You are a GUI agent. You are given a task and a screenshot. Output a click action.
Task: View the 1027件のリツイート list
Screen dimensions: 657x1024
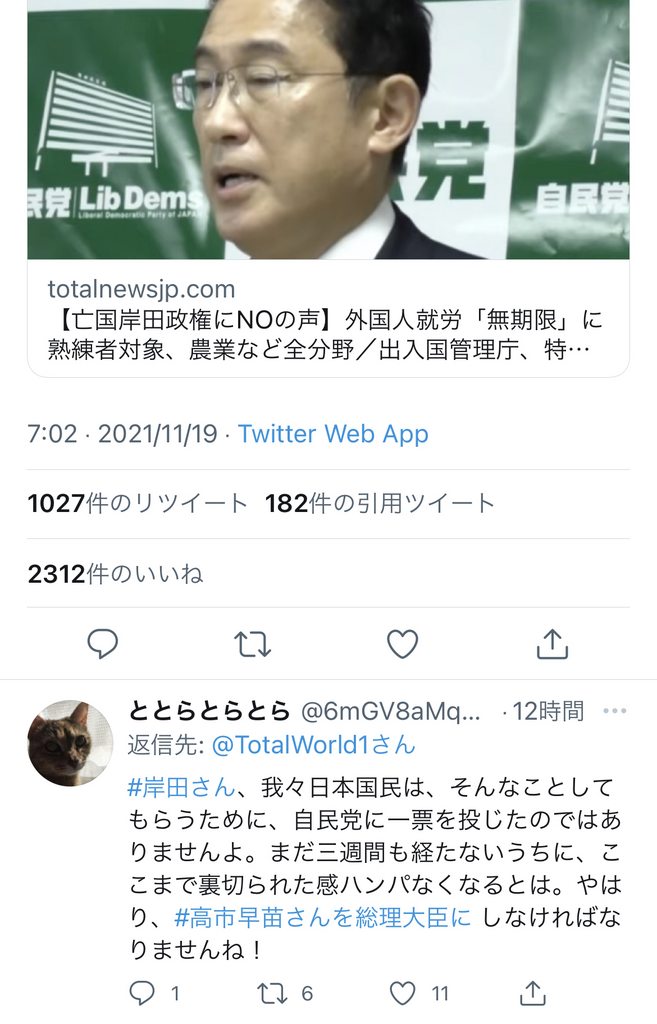[137, 504]
